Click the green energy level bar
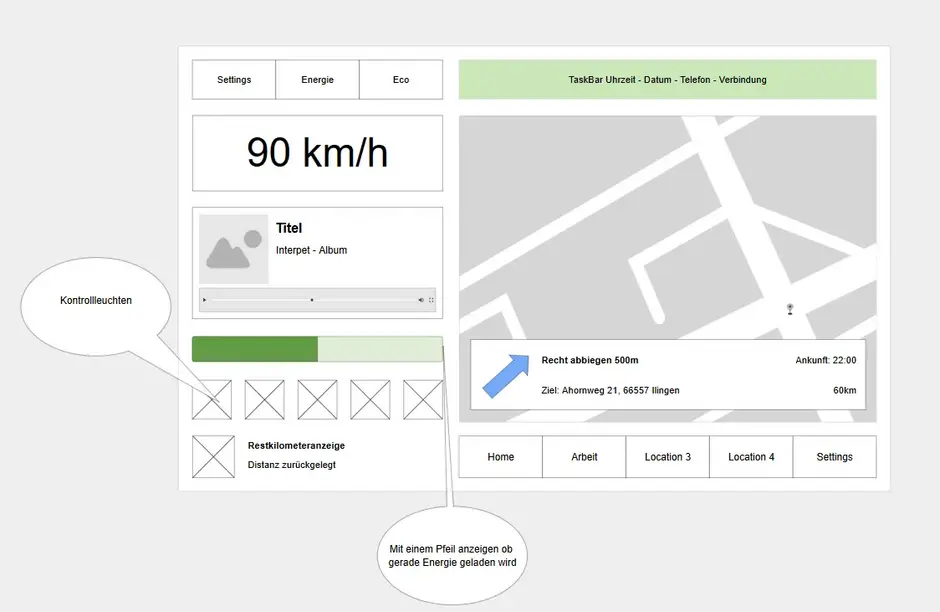The height and width of the screenshot is (612, 940). pos(255,349)
